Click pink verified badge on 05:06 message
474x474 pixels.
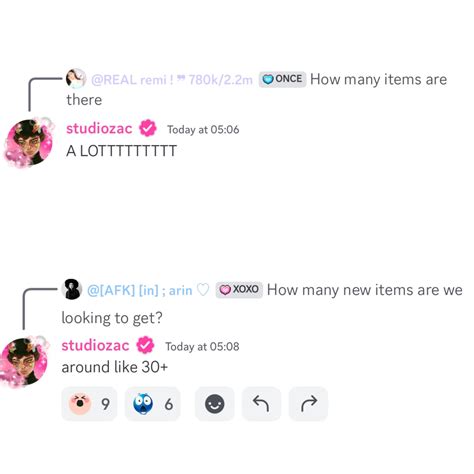click(x=148, y=128)
